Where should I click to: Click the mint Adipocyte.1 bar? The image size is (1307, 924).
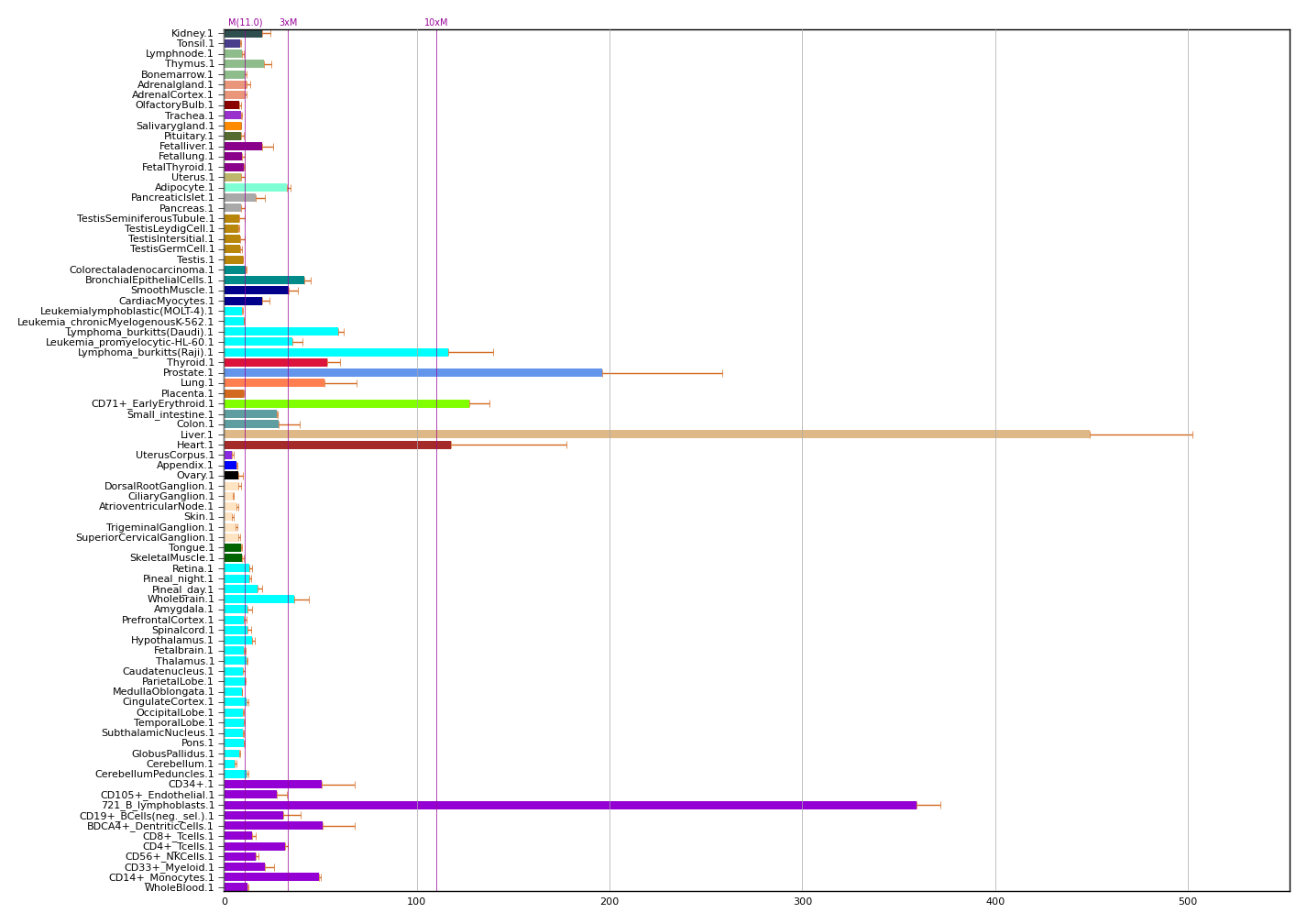point(256,188)
